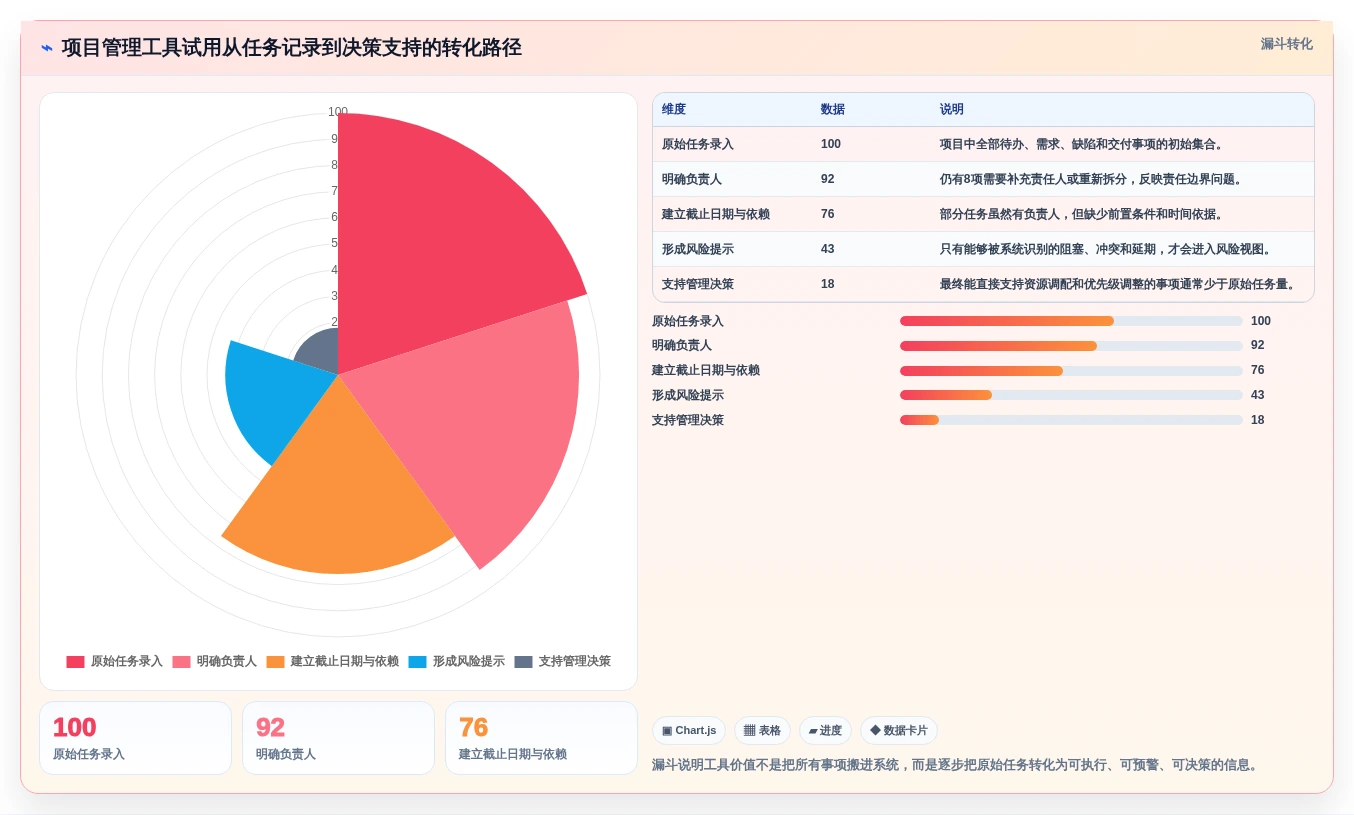This screenshot has width=1354, height=815.
Task: Click description starting 项目中全部待办
Action: click(1083, 144)
